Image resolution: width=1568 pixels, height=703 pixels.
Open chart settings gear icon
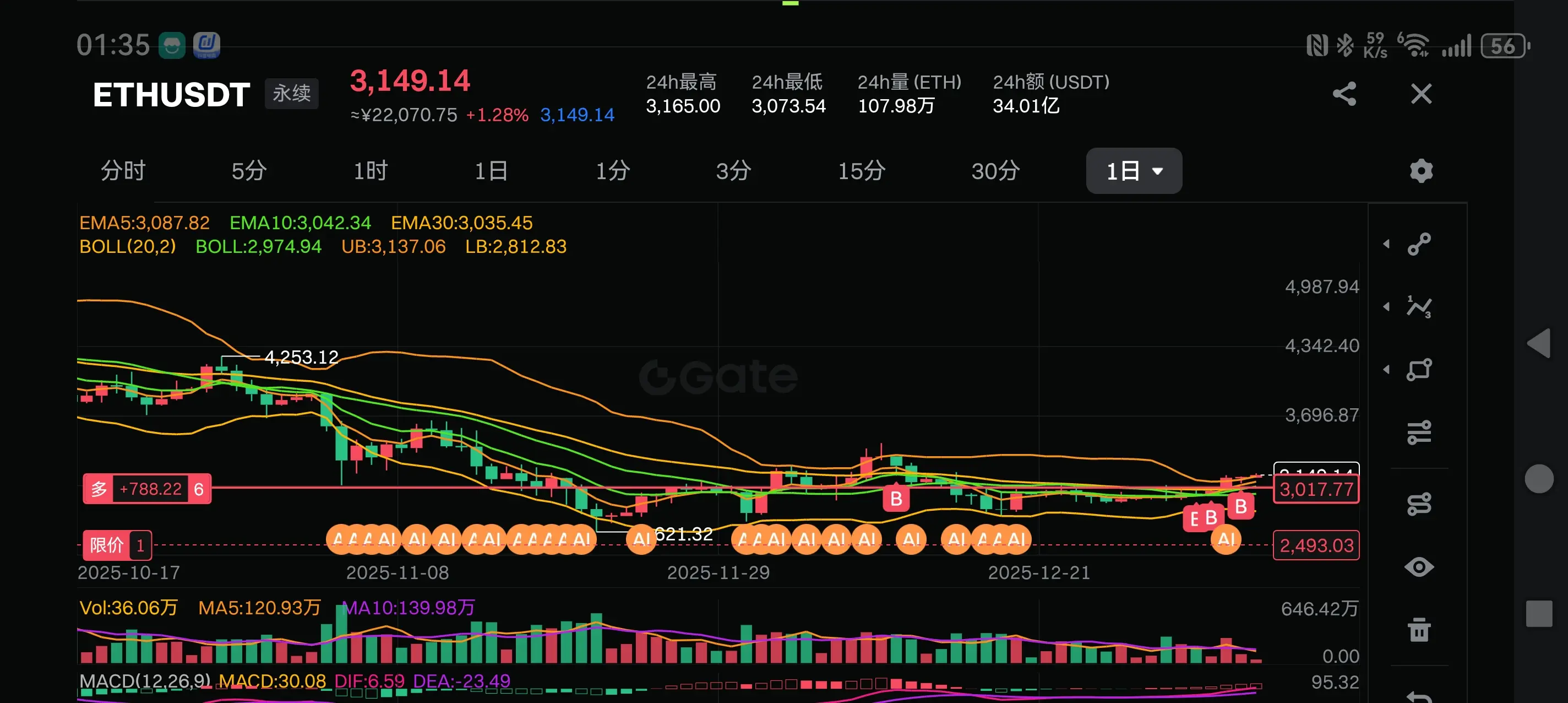click(1420, 171)
